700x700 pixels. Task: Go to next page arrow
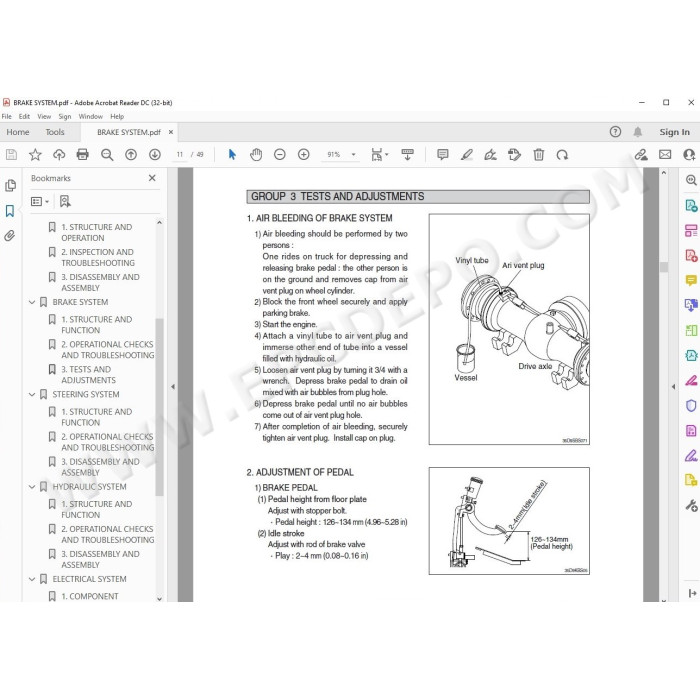click(154, 155)
